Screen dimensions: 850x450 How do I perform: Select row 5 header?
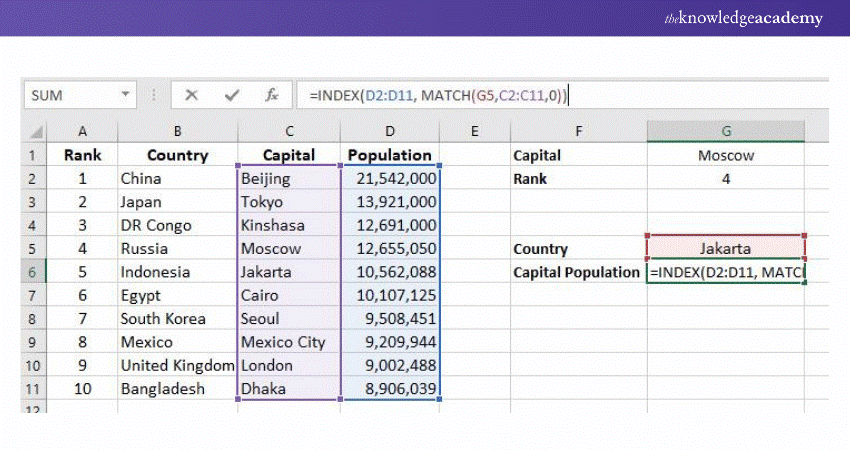coord(31,249)
